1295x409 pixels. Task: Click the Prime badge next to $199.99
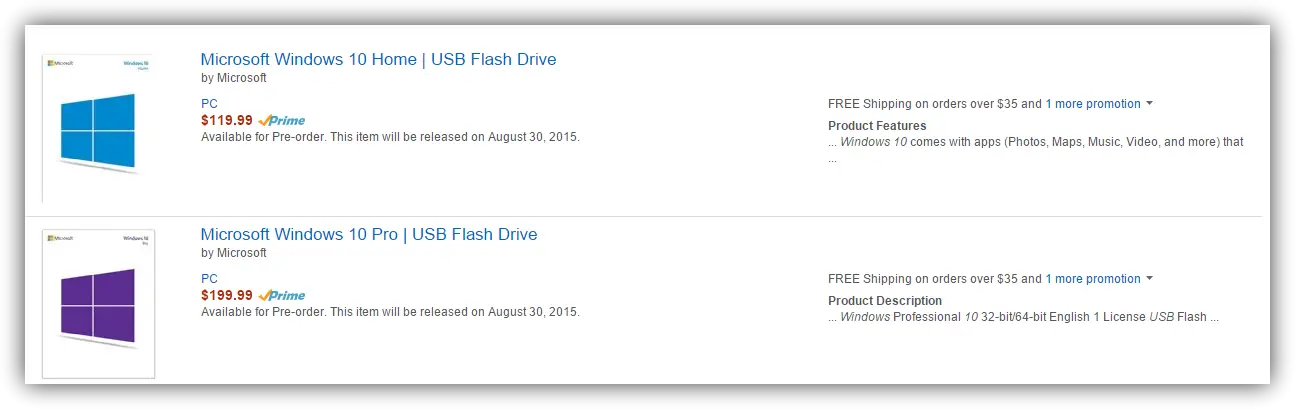point(281,296)
